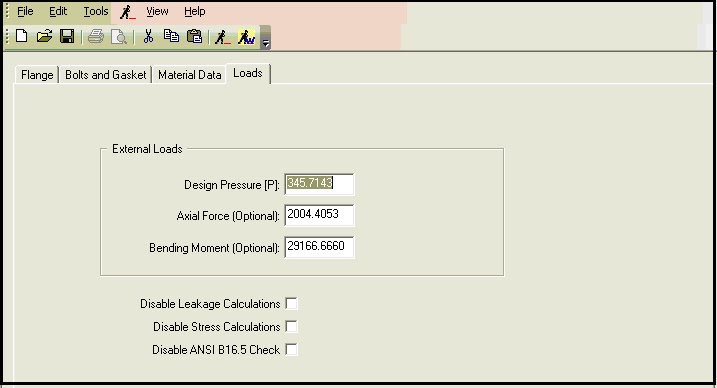Image resolution: width=717 pixels, height=388 pixels.
Task: Open a file with the folder icon
Action: pyautogui.click(x=44, y=36)
